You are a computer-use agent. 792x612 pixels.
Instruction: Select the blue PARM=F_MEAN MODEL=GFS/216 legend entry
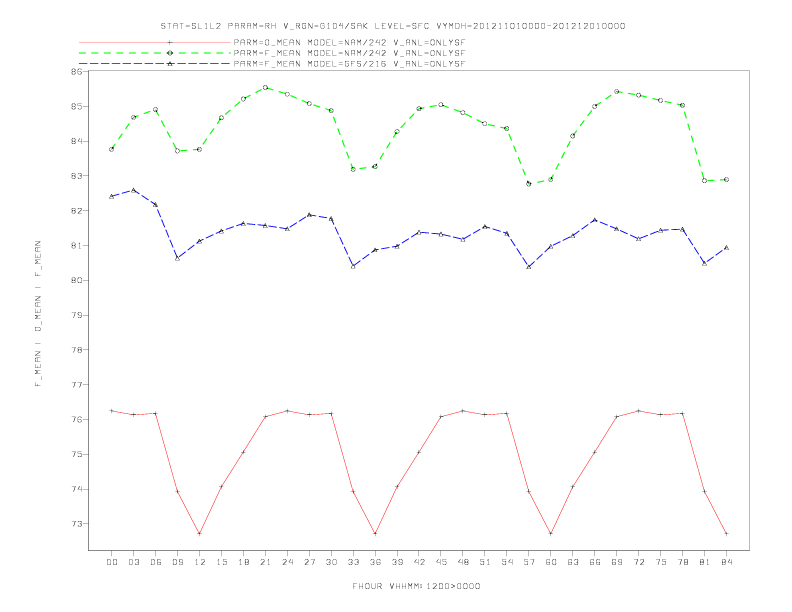(x=272, y=64)
